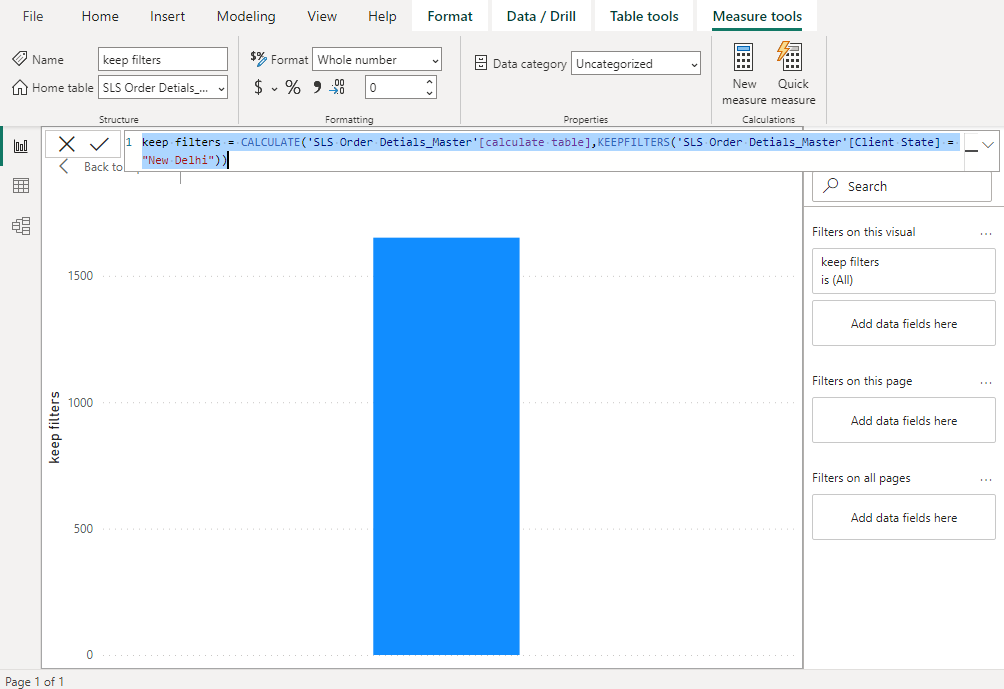
Task: Click the filters Search box
Action: coord(902,186)
